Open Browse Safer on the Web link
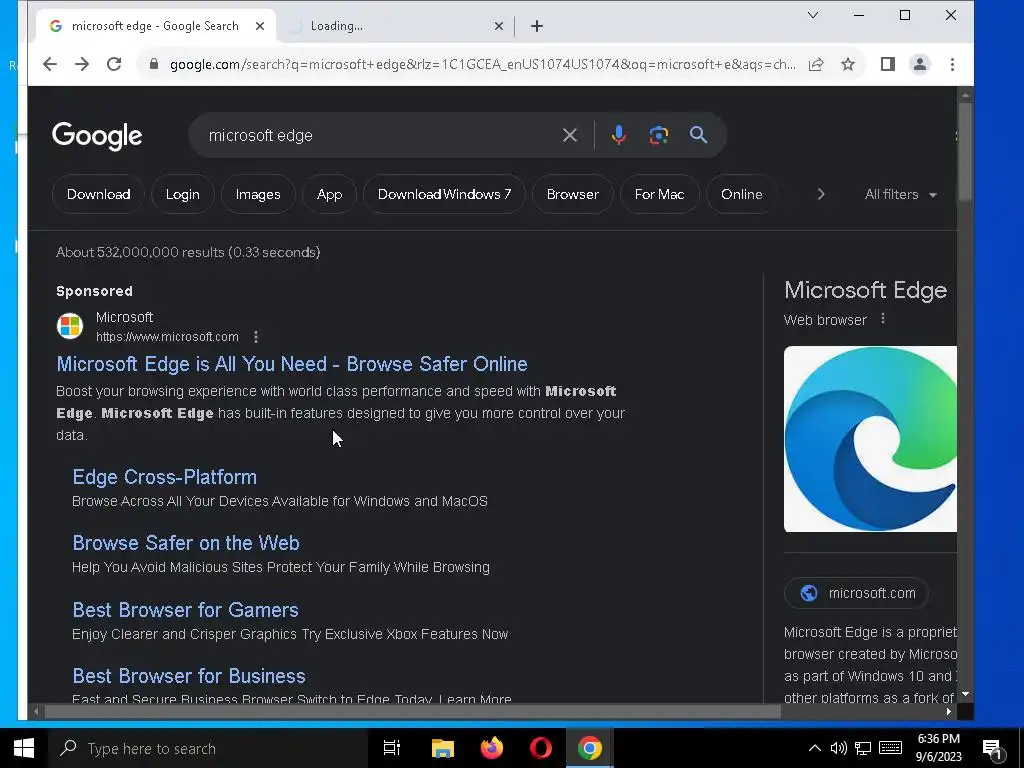This screenshot has height=768, width=1024. point(186,543)
